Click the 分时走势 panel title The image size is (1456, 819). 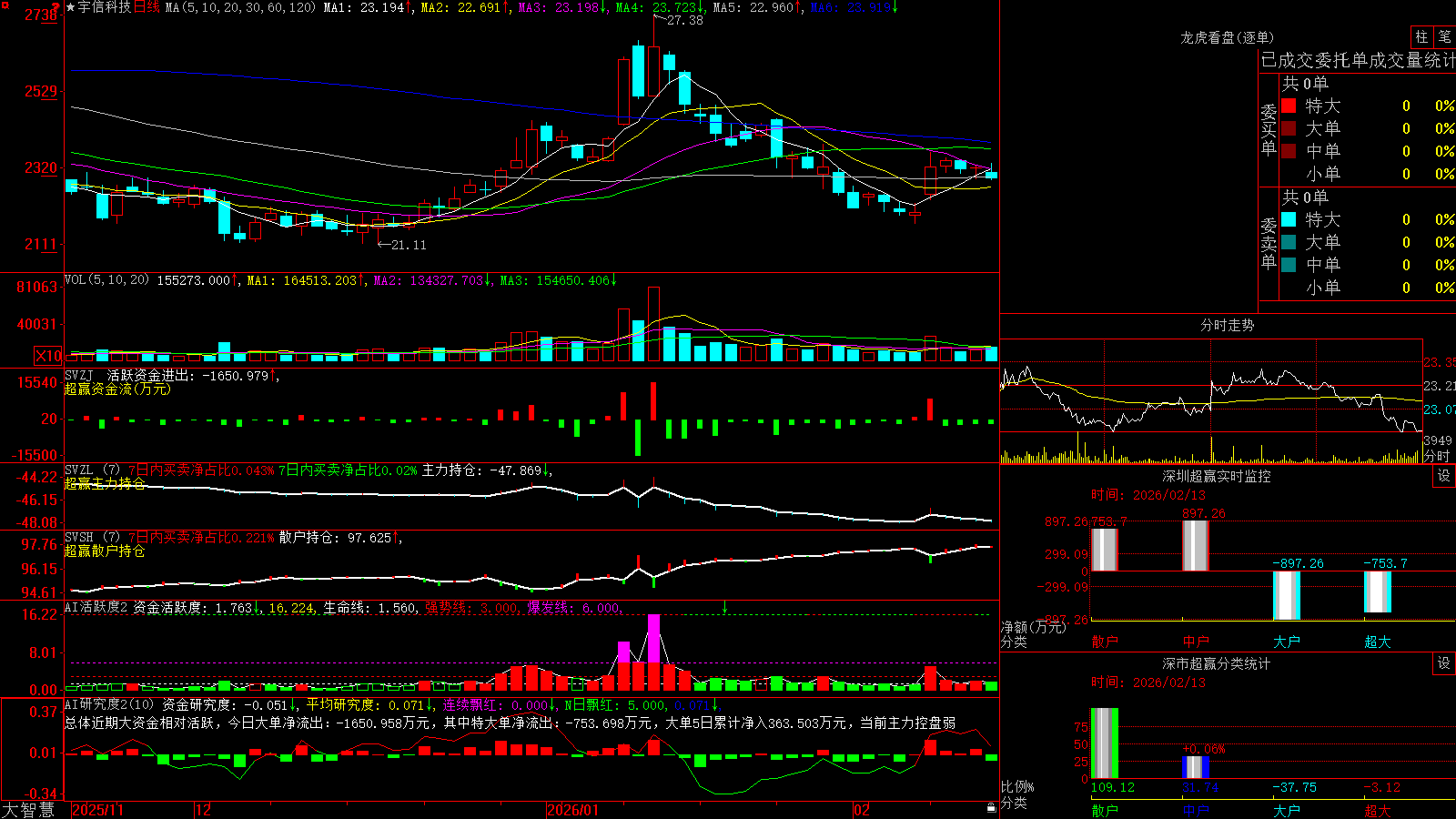[x=1227, y=325]
